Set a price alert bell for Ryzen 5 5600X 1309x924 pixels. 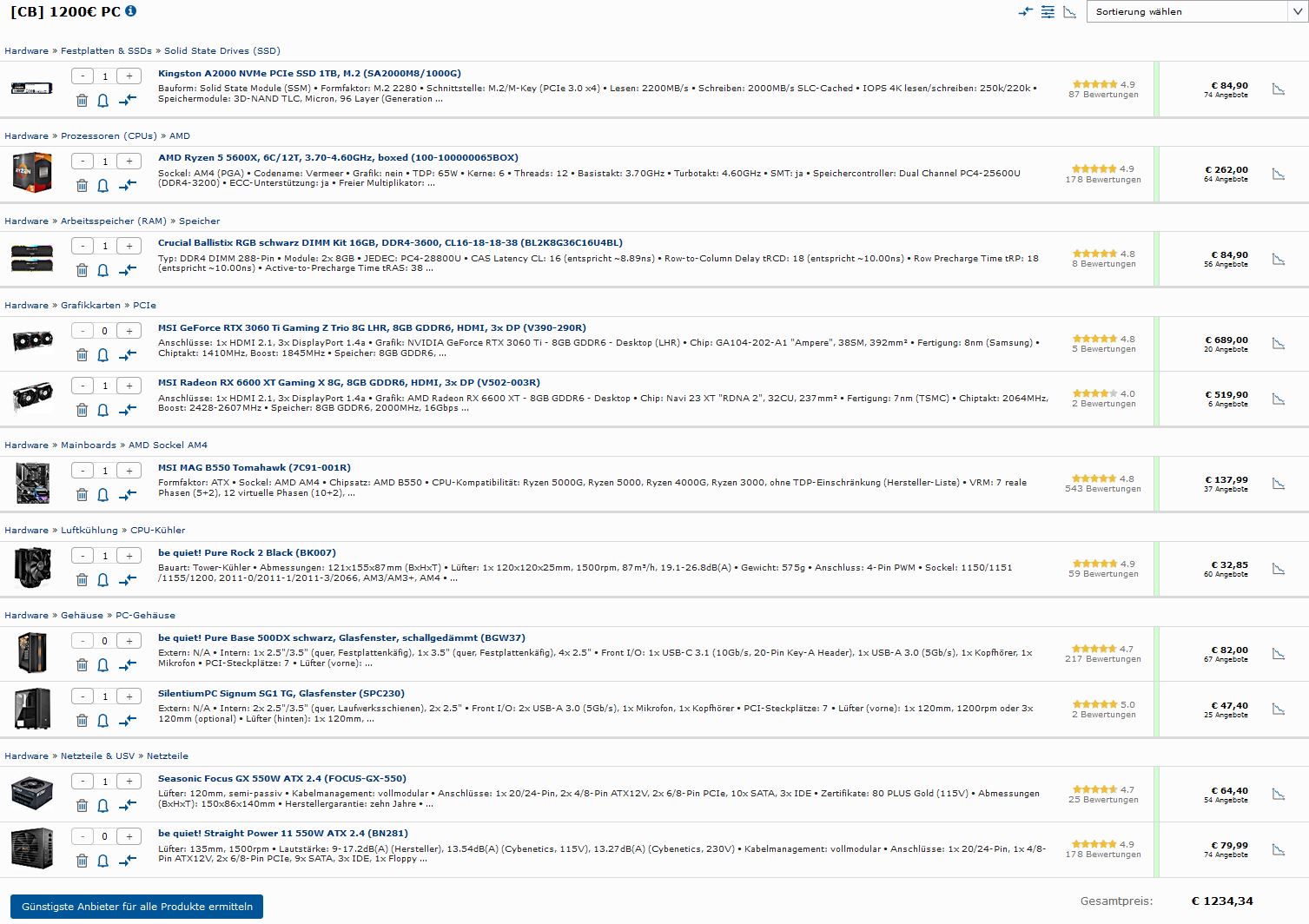[x=102, y=185]
